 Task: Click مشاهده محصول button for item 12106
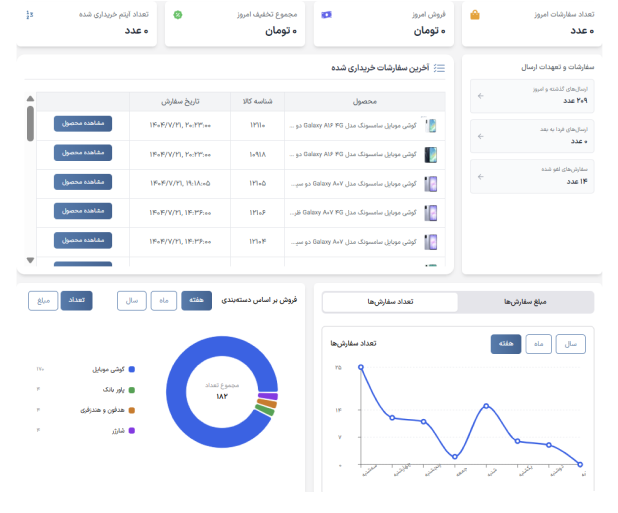[82, 211]
